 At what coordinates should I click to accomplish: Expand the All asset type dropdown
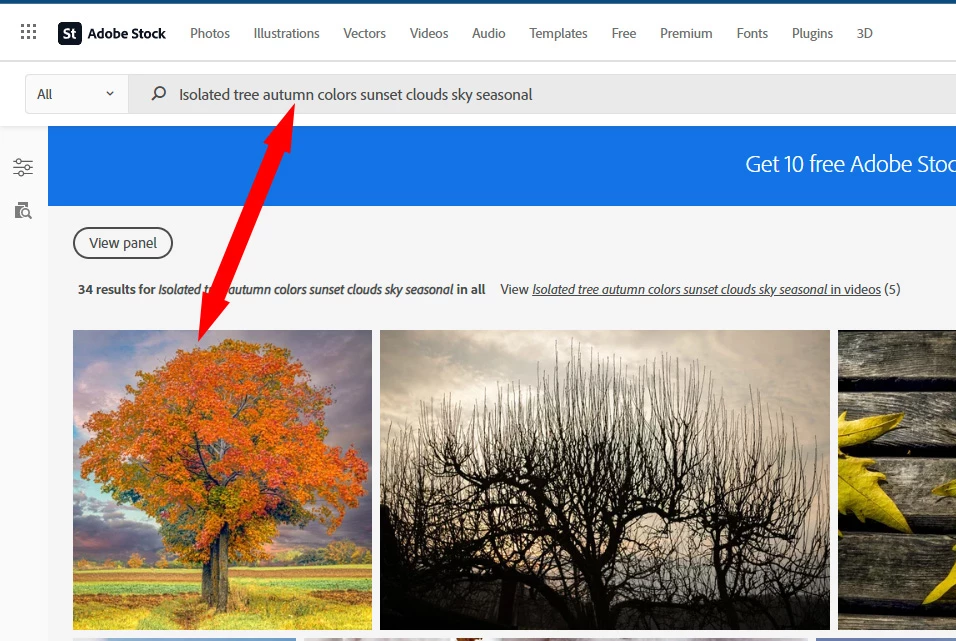(x=76, y=94)
